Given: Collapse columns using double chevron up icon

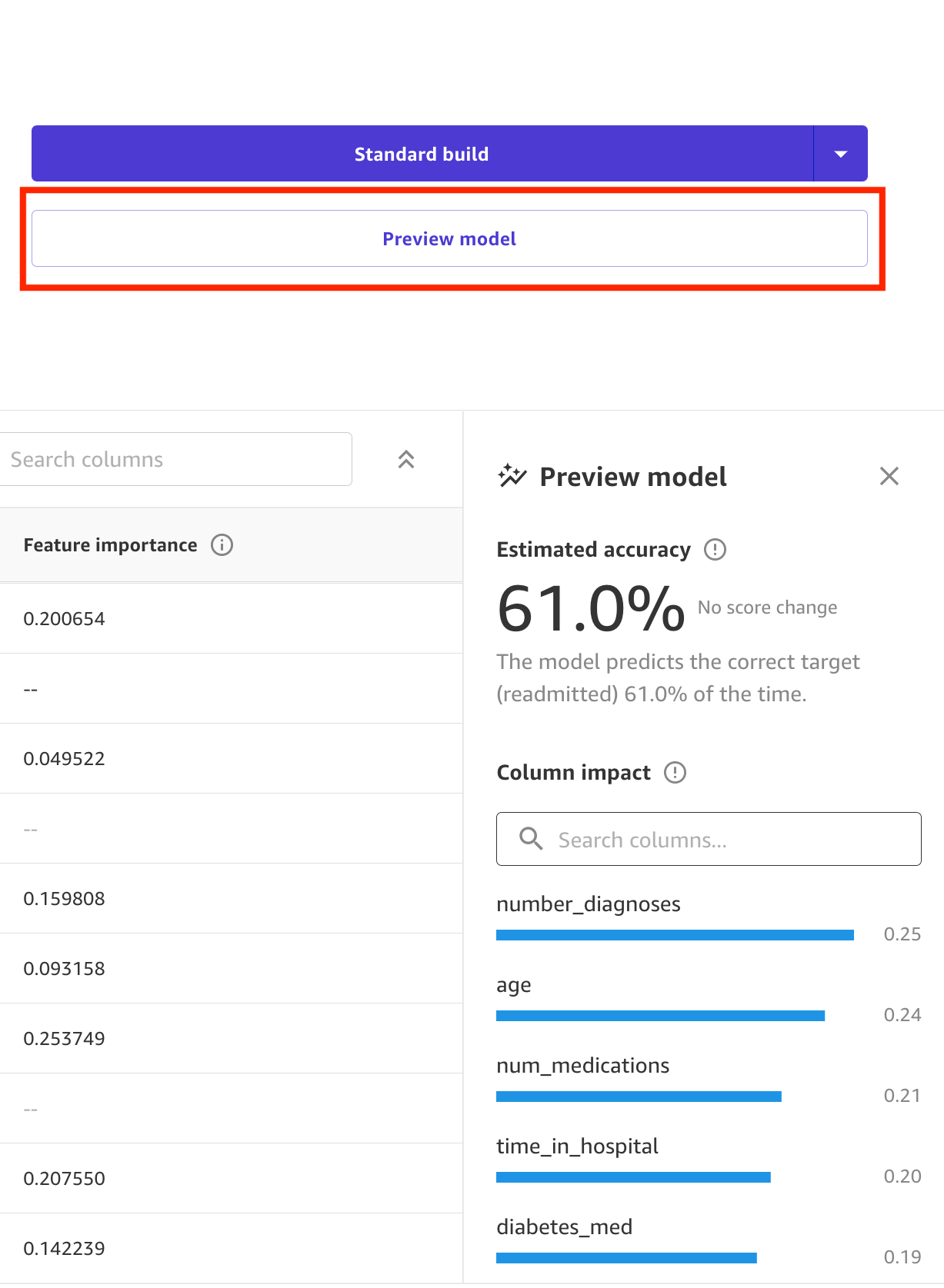Looking at the screenshot, I should pos(406,459).
